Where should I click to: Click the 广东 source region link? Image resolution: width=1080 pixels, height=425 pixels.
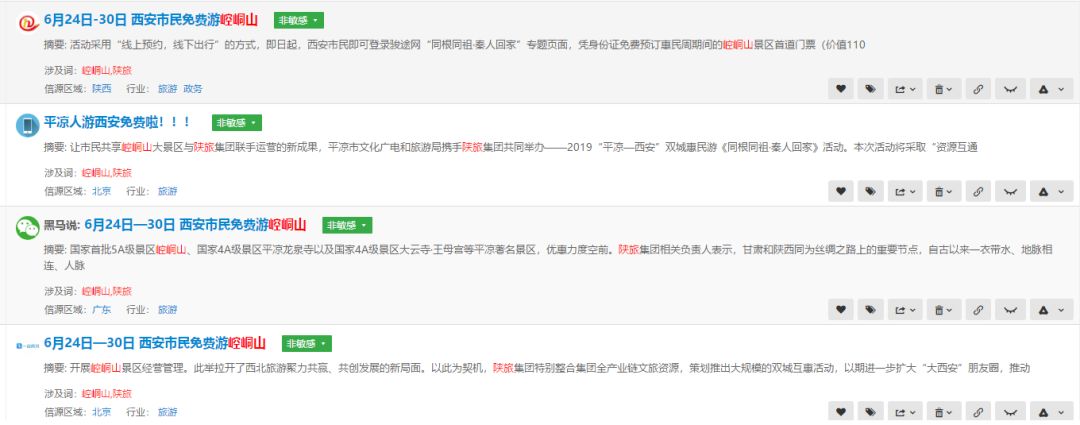tap(102, 310)
